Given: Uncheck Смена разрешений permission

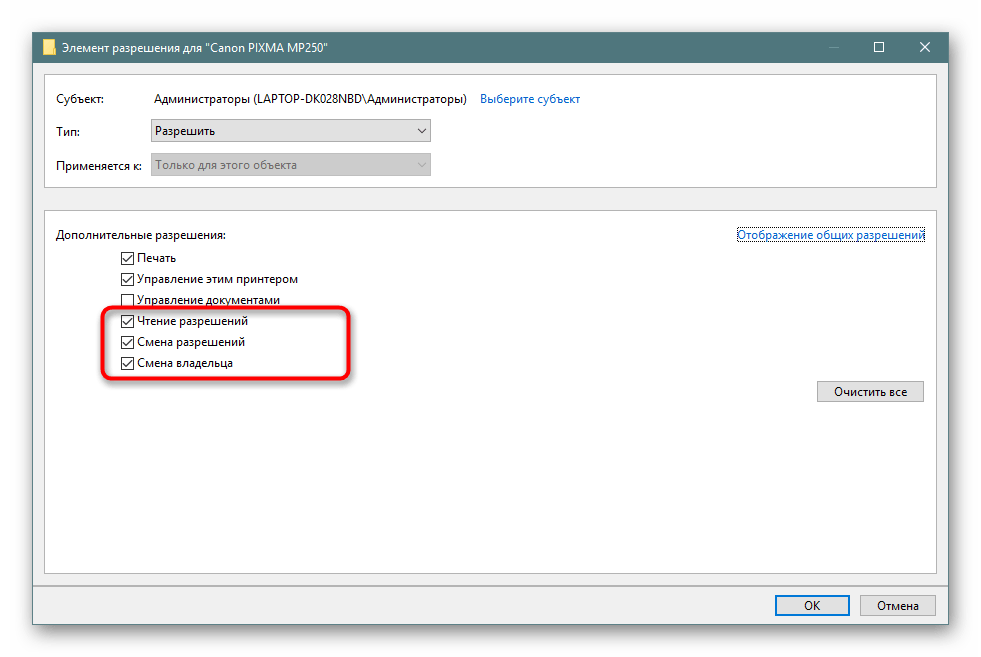Looking at the screenshot, I should [127, 343].
